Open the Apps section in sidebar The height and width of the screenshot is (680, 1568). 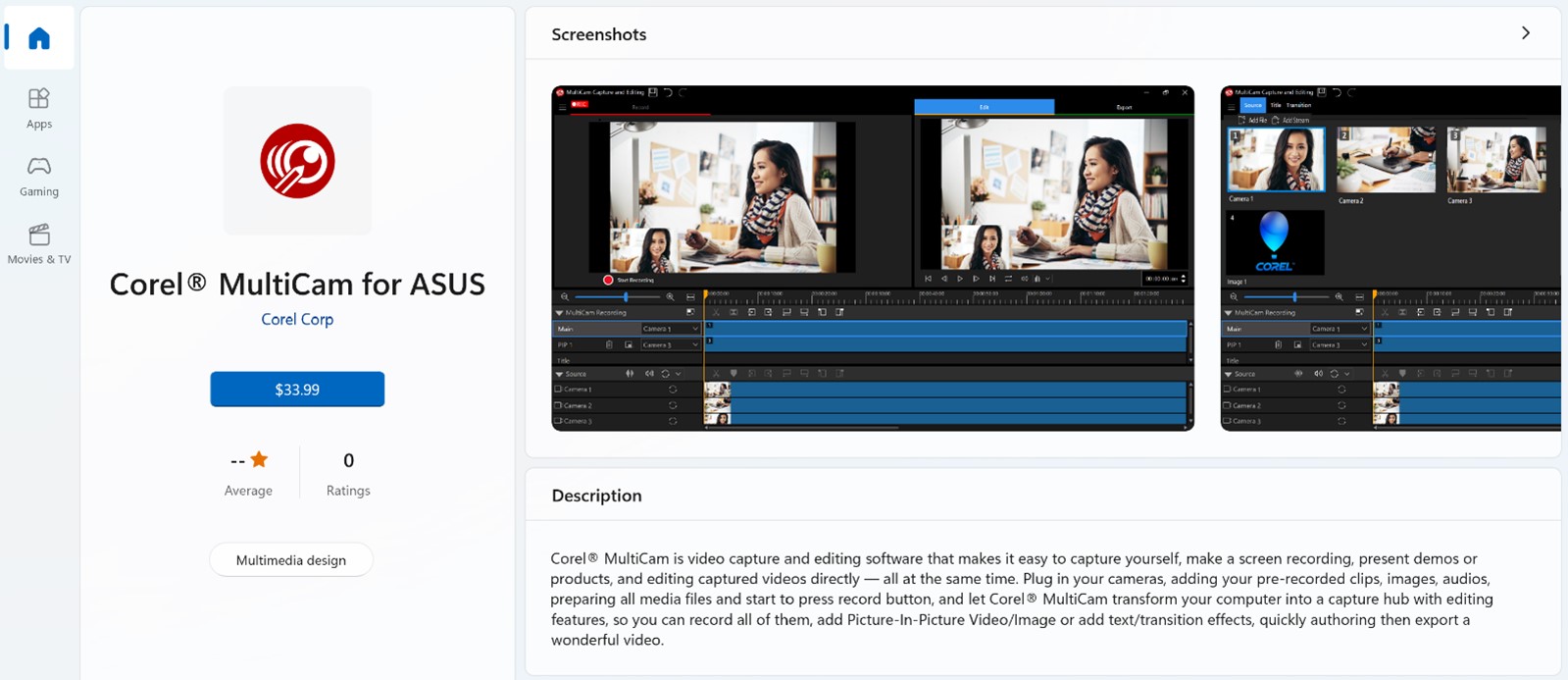coord(39,108)
